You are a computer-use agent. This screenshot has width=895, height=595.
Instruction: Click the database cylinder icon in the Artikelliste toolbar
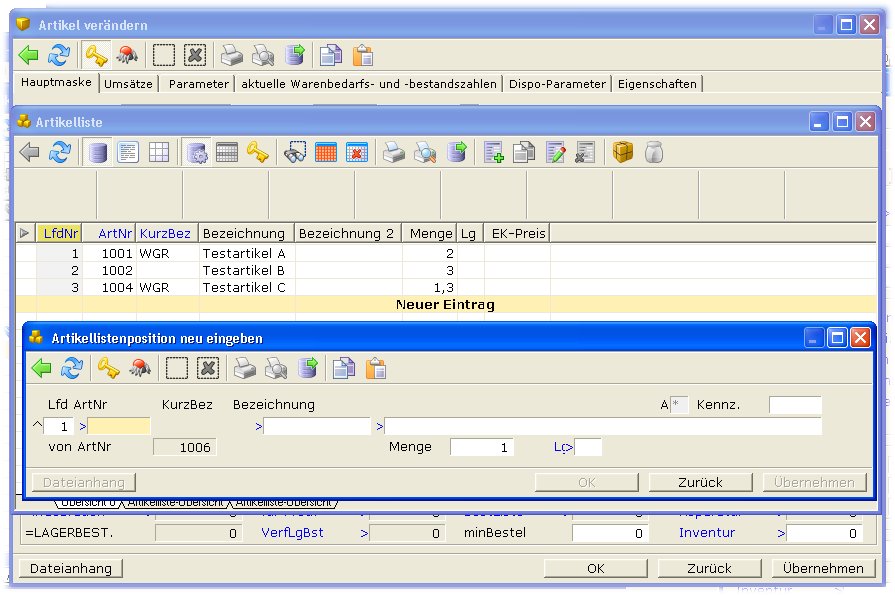coord(97,152)
